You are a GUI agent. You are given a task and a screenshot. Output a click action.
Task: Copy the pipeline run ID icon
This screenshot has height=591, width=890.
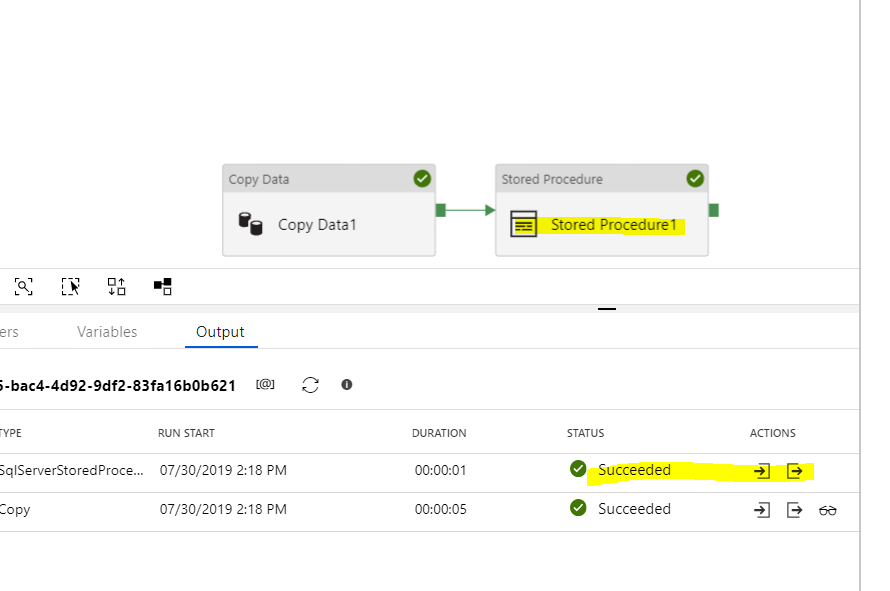coord(265,385)
